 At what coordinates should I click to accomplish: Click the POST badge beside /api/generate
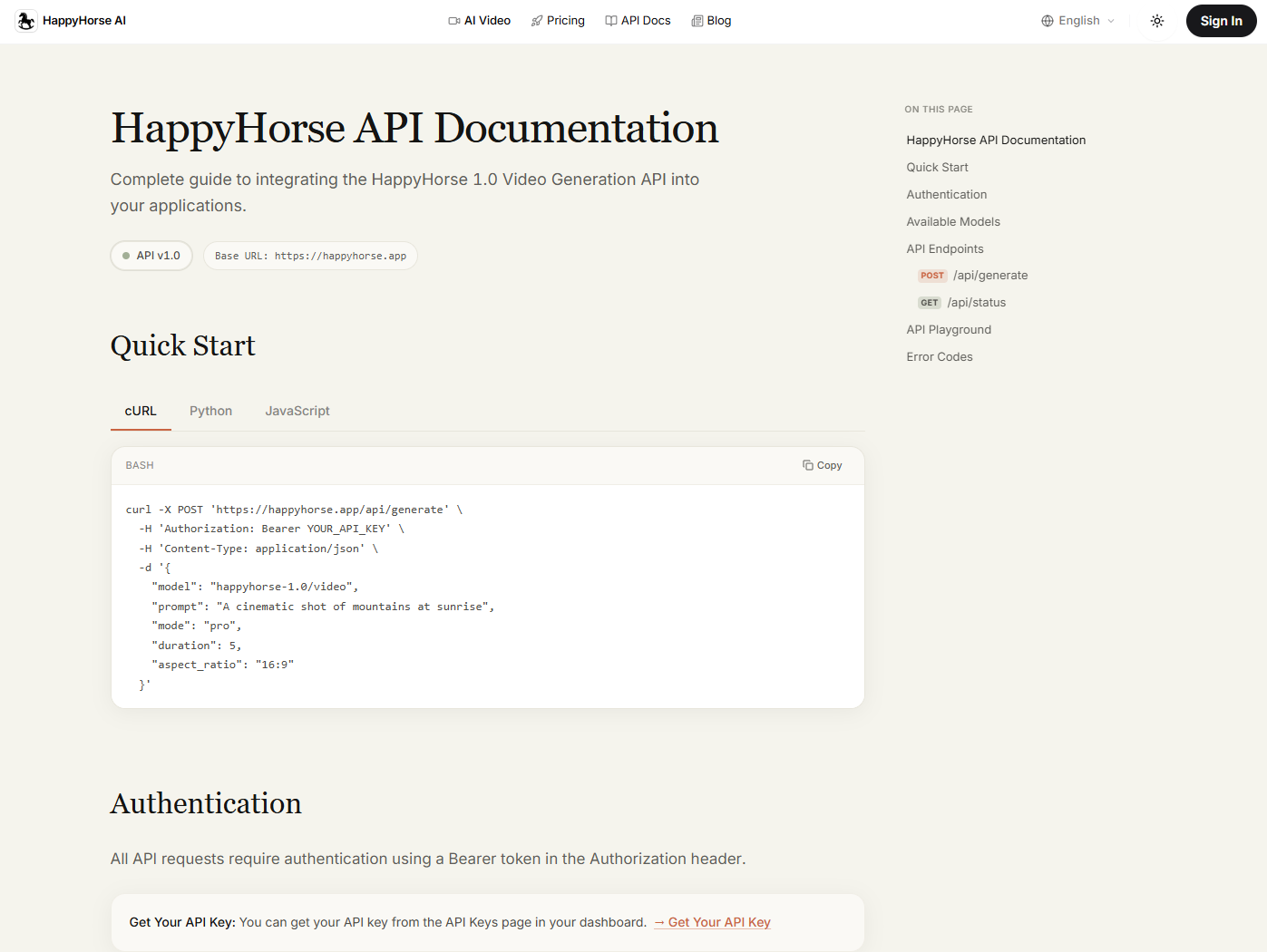[x=932, y=275]
